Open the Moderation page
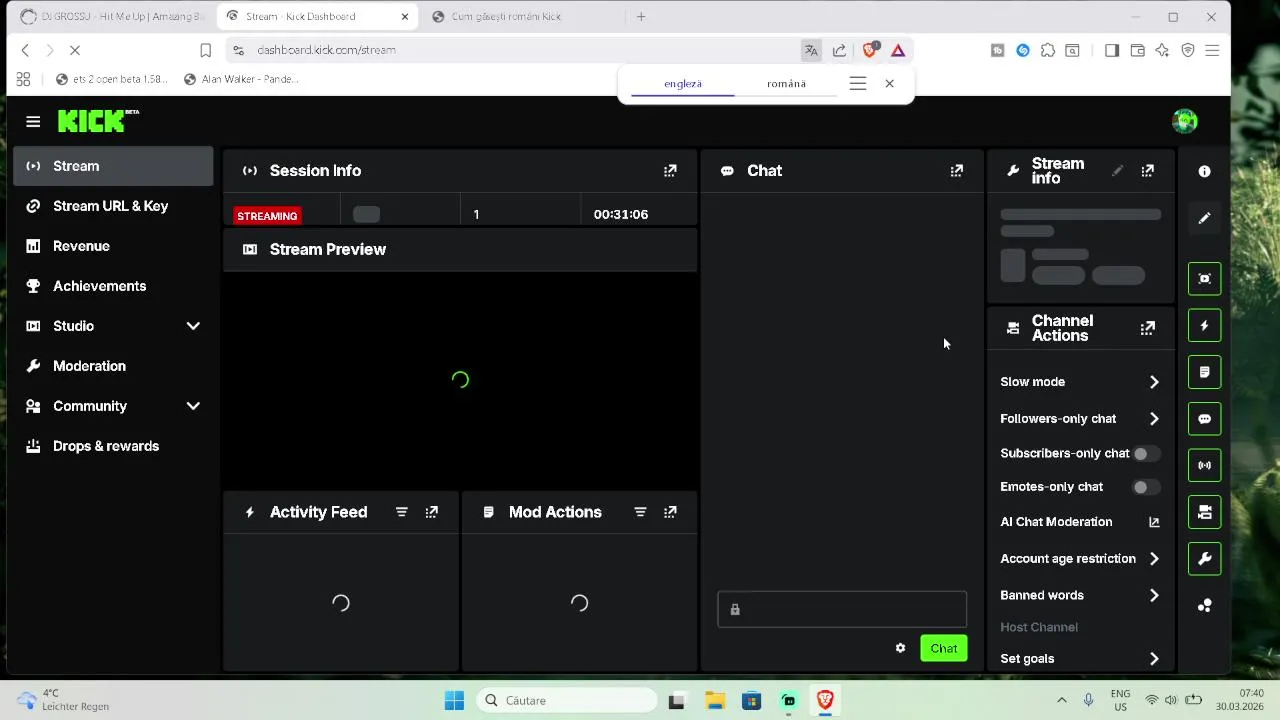This screenshot has width=1280, height=720. point(113,366)
